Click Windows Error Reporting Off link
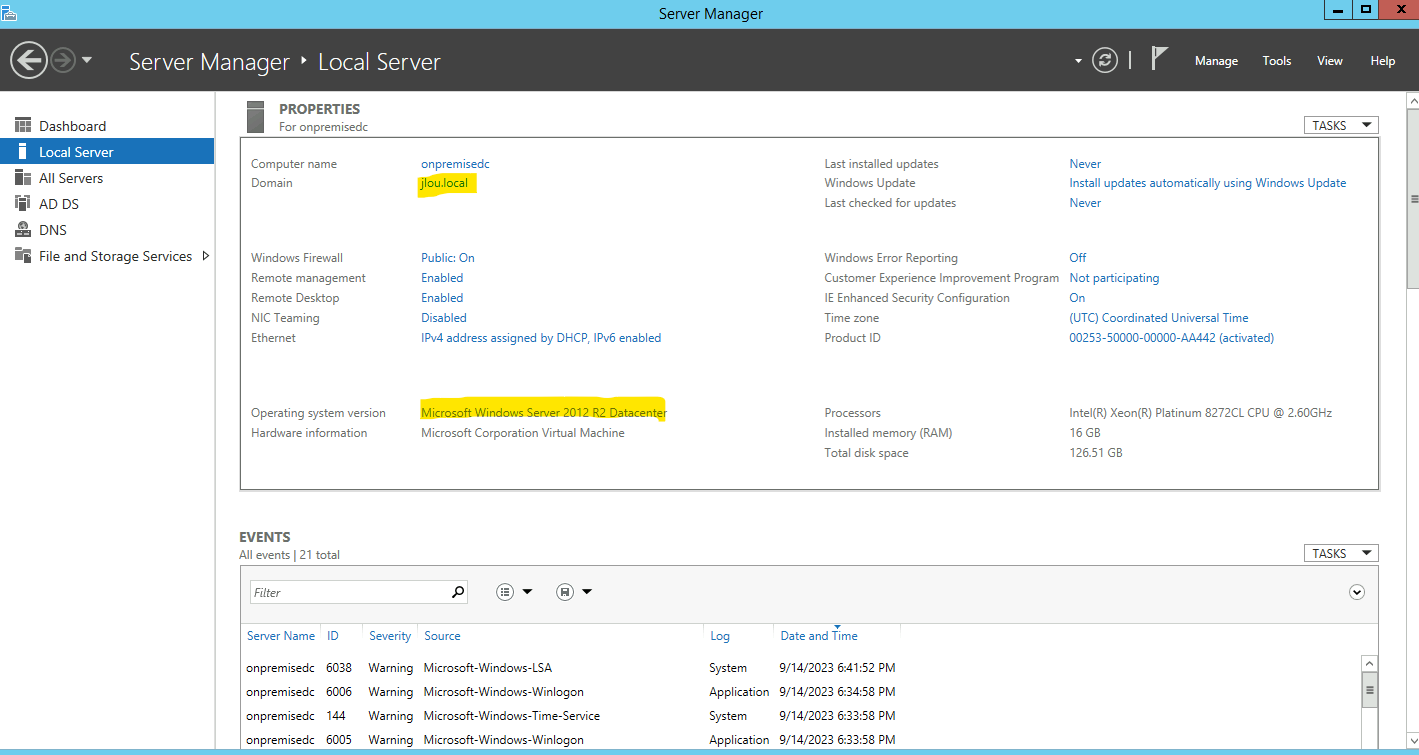This screenshot has height=755, width=1419. pyautogui.click(x=1078, y=258)
